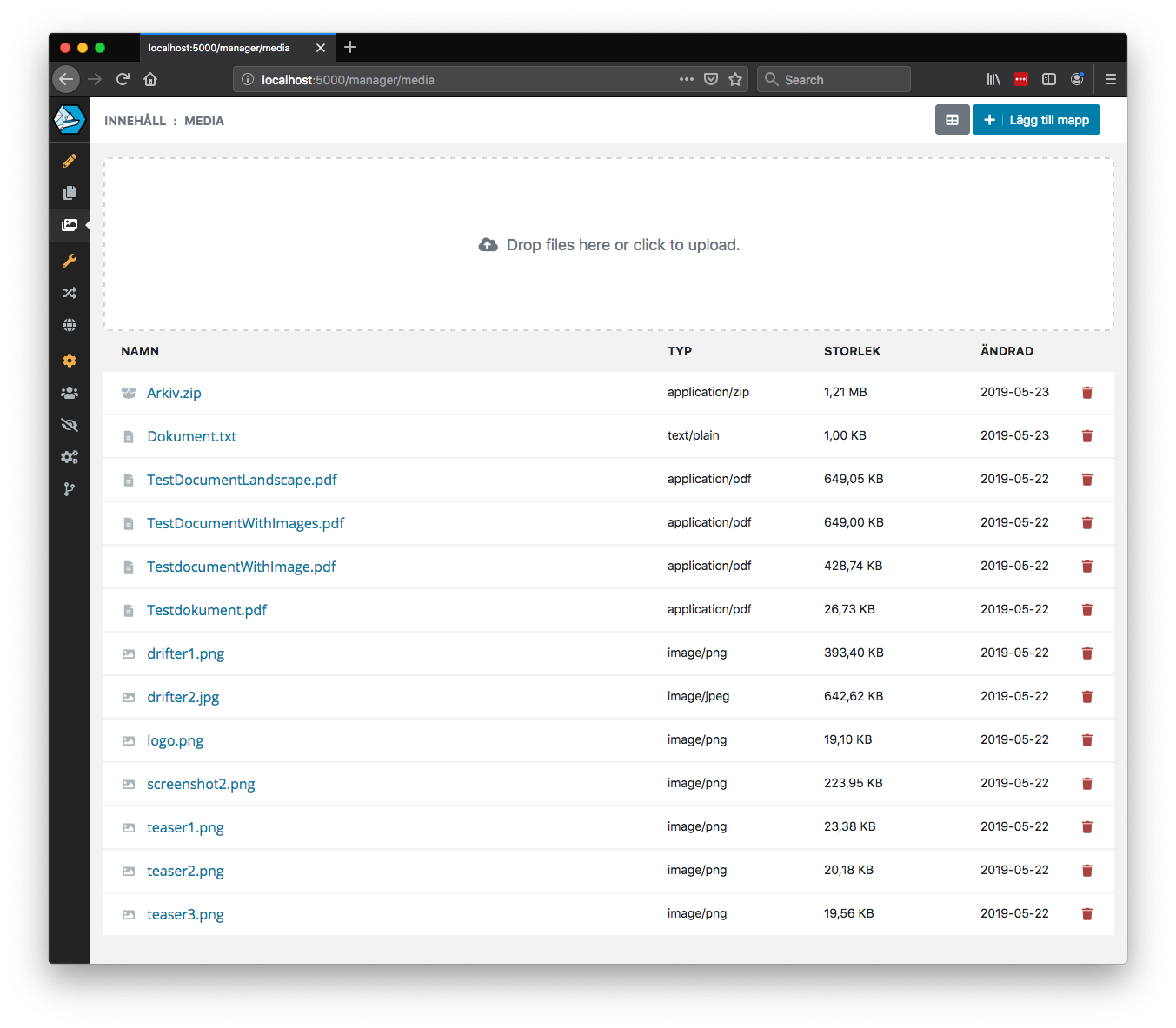Select the media images icon in sidebar

70,225
